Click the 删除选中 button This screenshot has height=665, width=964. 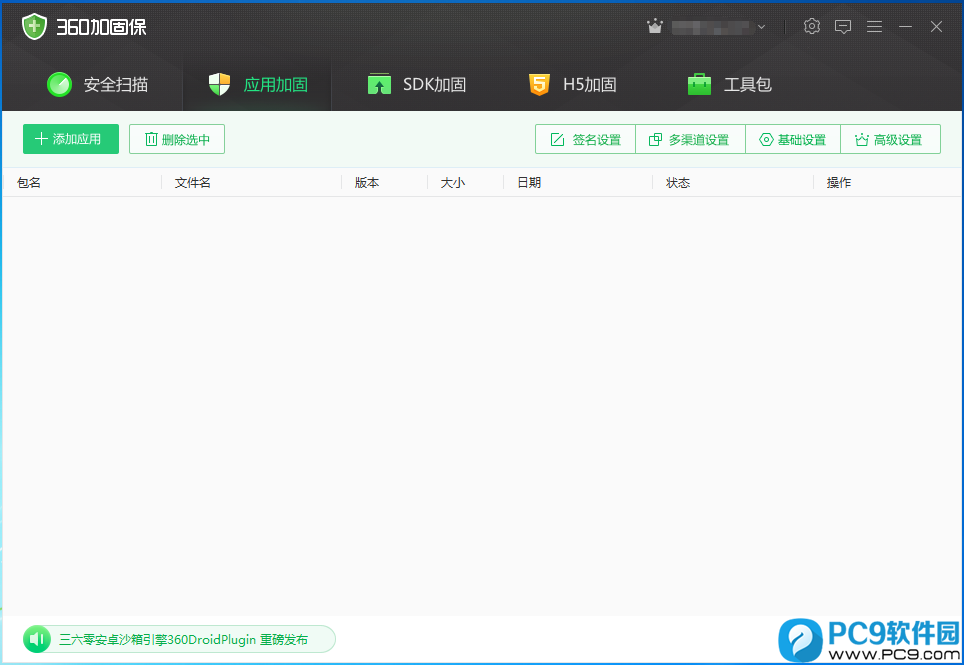pos(177,139)
